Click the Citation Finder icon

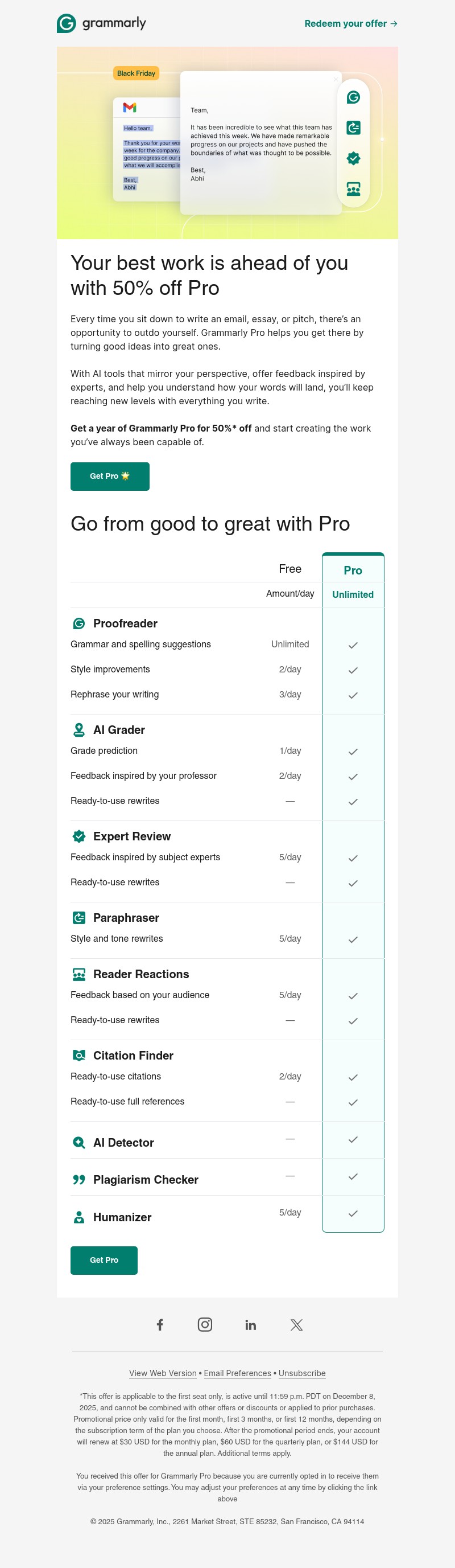pyautogui.click(x=78, y=1056)
